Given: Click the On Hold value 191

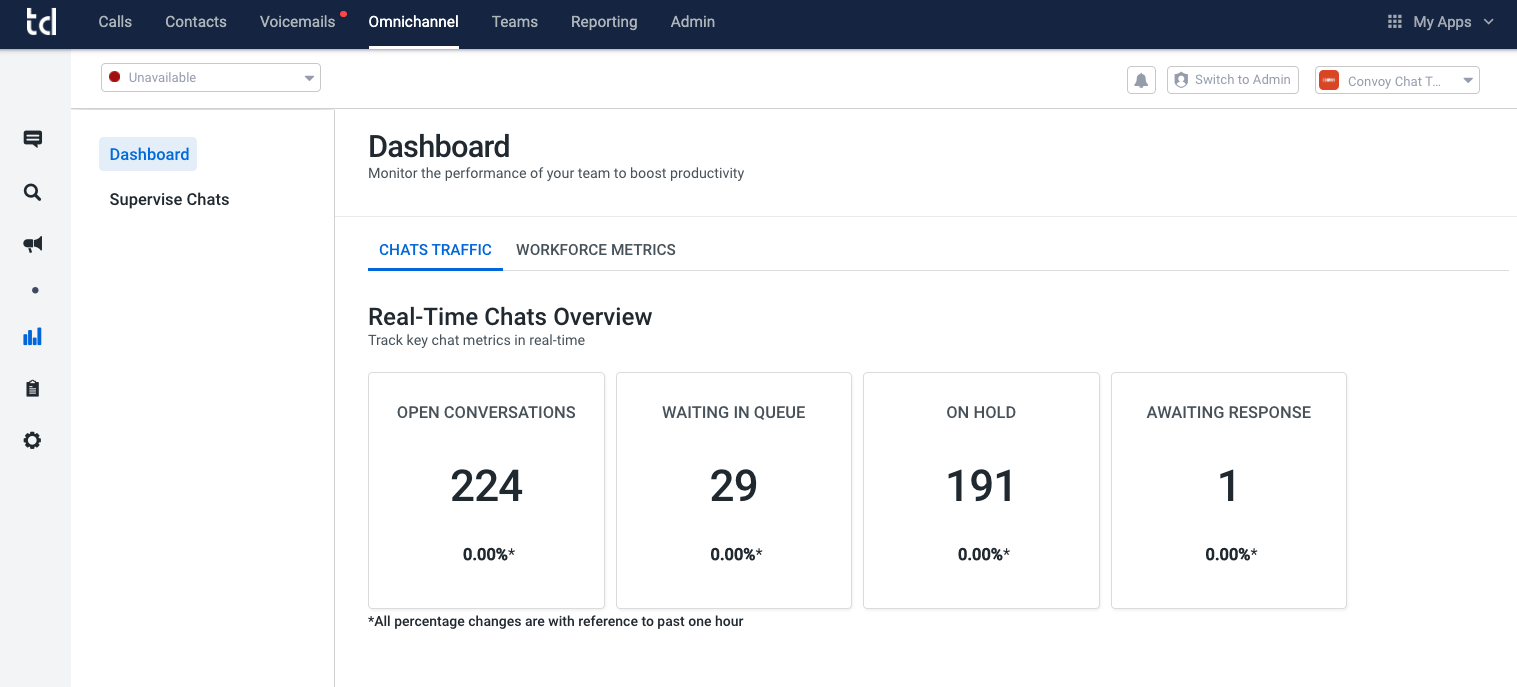Looking at the screenshot, I should (x=981, y=486).
